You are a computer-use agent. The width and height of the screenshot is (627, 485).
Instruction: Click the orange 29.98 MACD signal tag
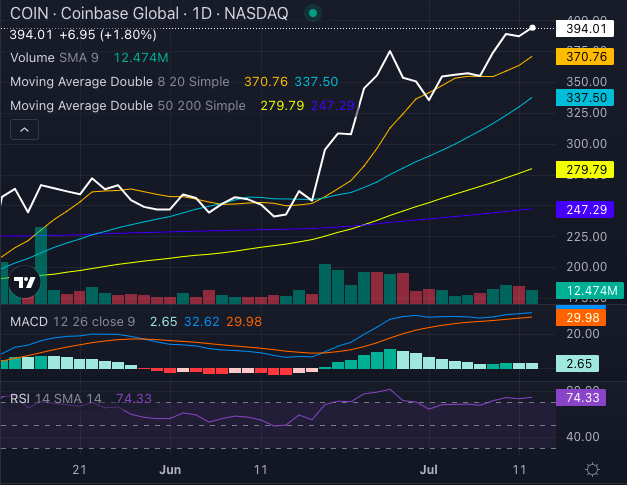pos(581,317)
